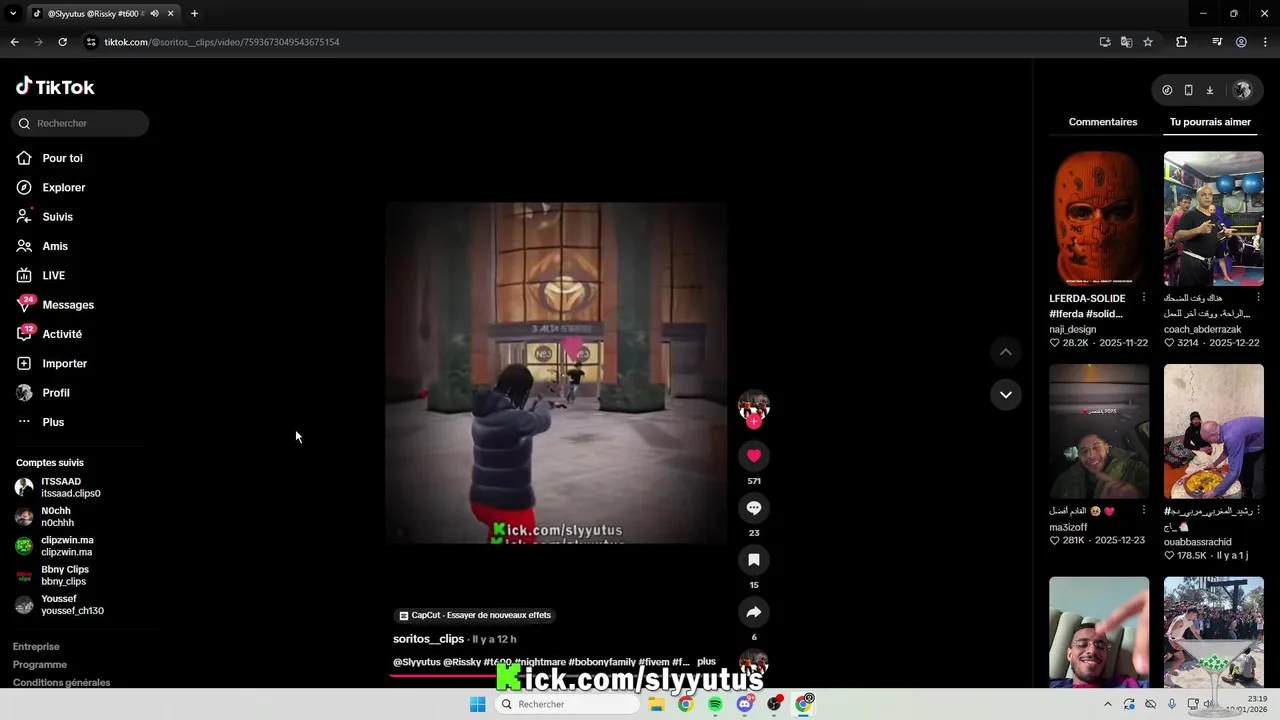The height and width of the screenshot is (720, 1280).
Task: Open Discord from the taskbar
Action: (744, 704)
